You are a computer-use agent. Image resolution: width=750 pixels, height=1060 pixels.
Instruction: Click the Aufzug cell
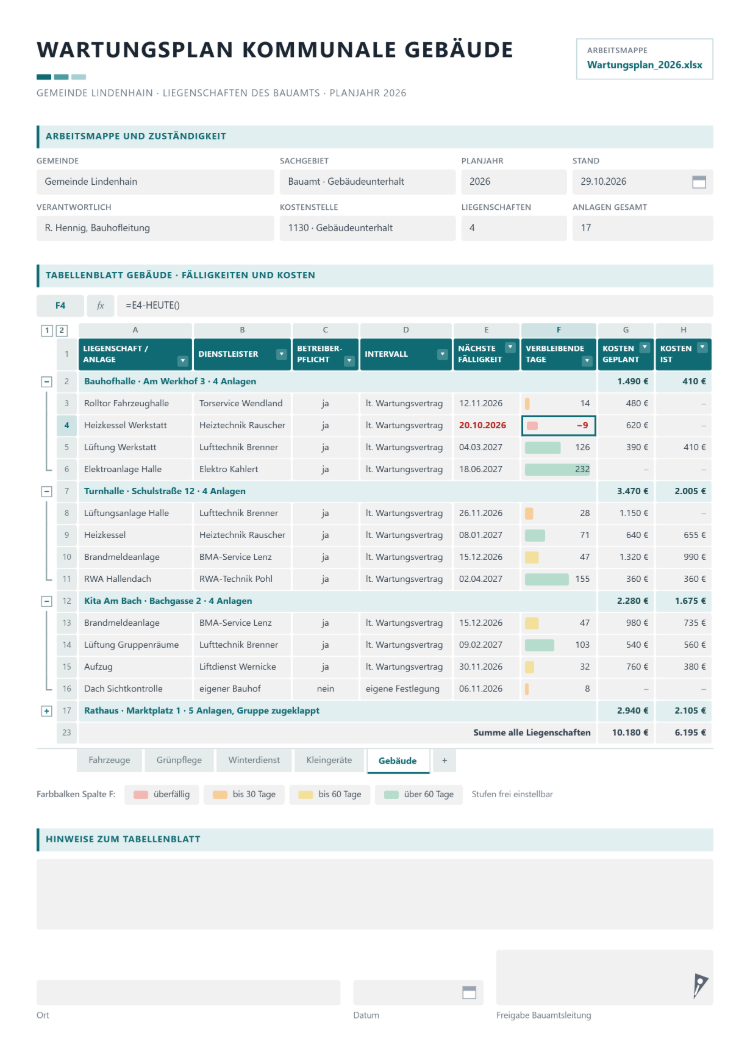click(135, 667)
